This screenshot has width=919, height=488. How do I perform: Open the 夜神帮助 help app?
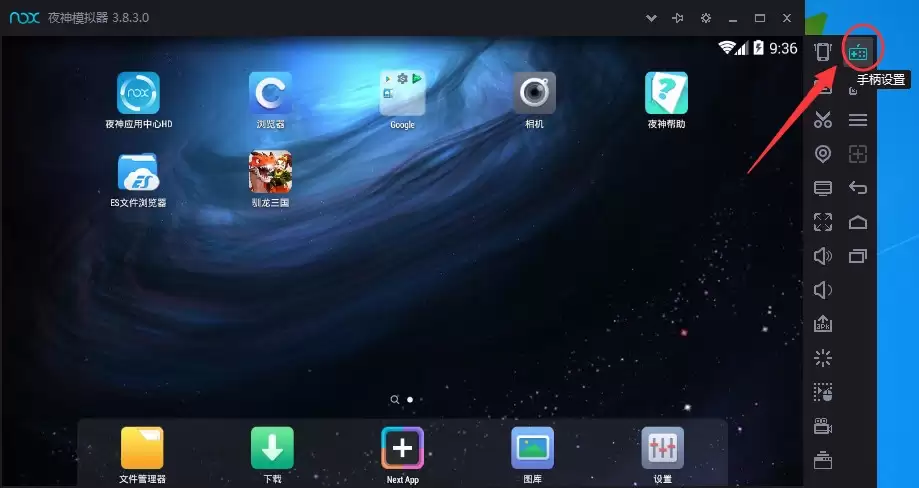click(x=666, y=100)
